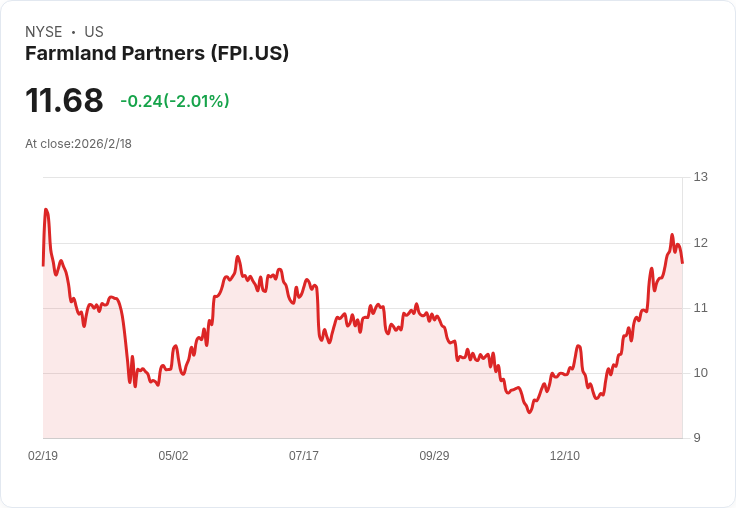Click the 09/29 date axis label
Viewport: 736px width, 508px height.
[x=434, y=455]
